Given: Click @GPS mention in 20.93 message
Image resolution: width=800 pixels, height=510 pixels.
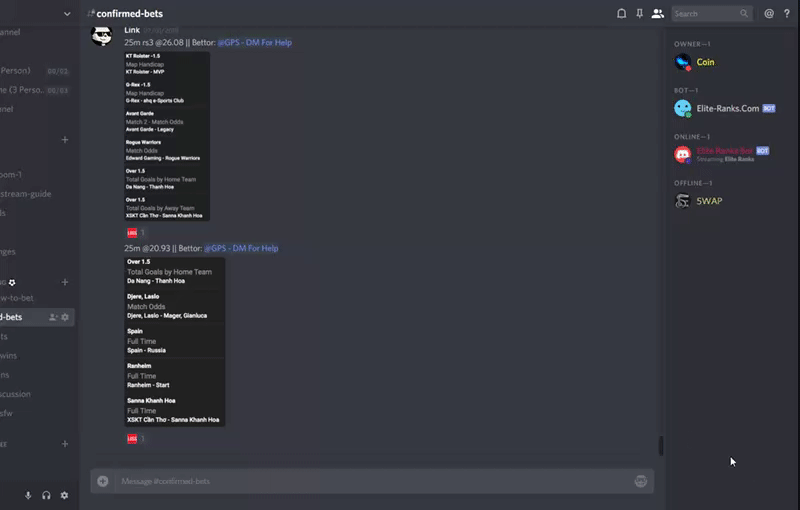Looking at the screenshot, I should click(x=241, y=248).
